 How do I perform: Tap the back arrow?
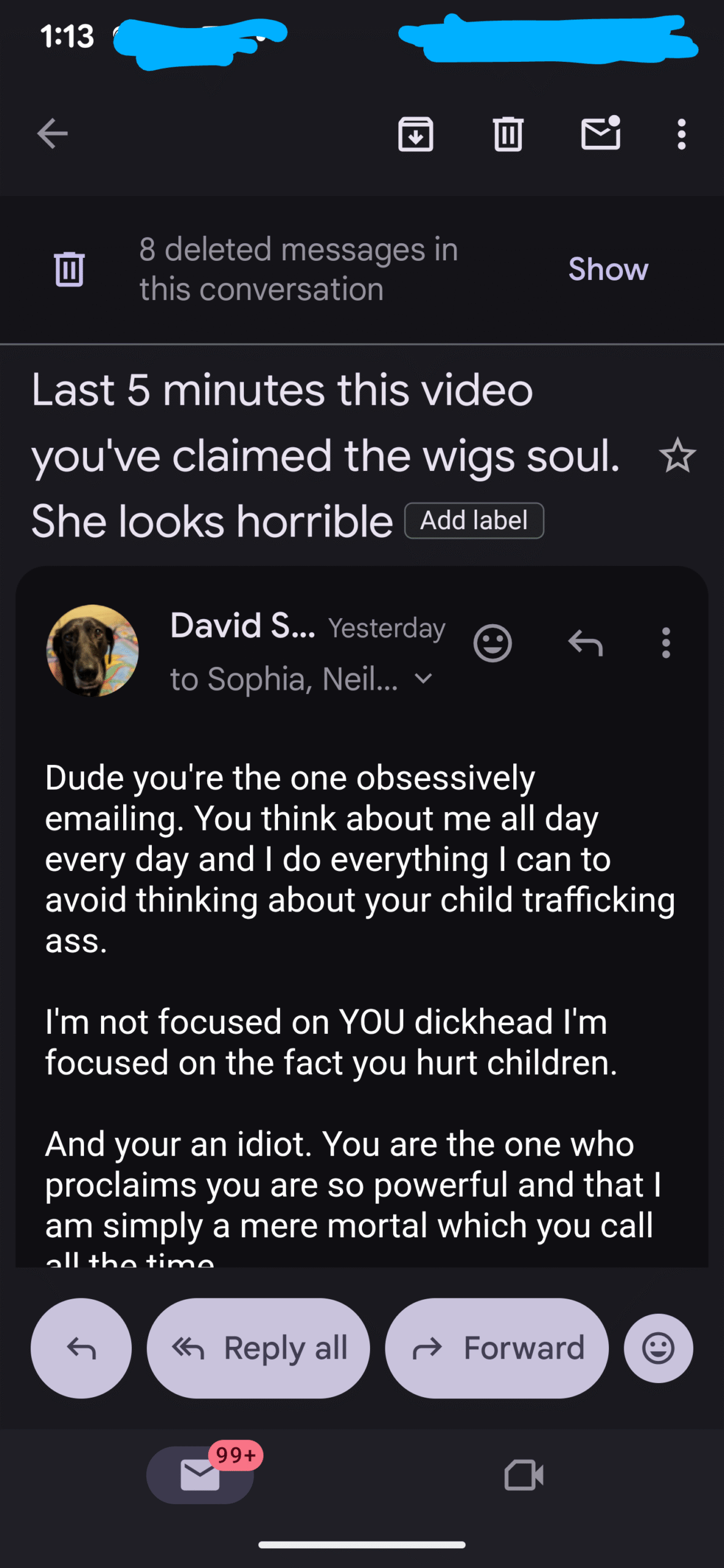[53, 134]
